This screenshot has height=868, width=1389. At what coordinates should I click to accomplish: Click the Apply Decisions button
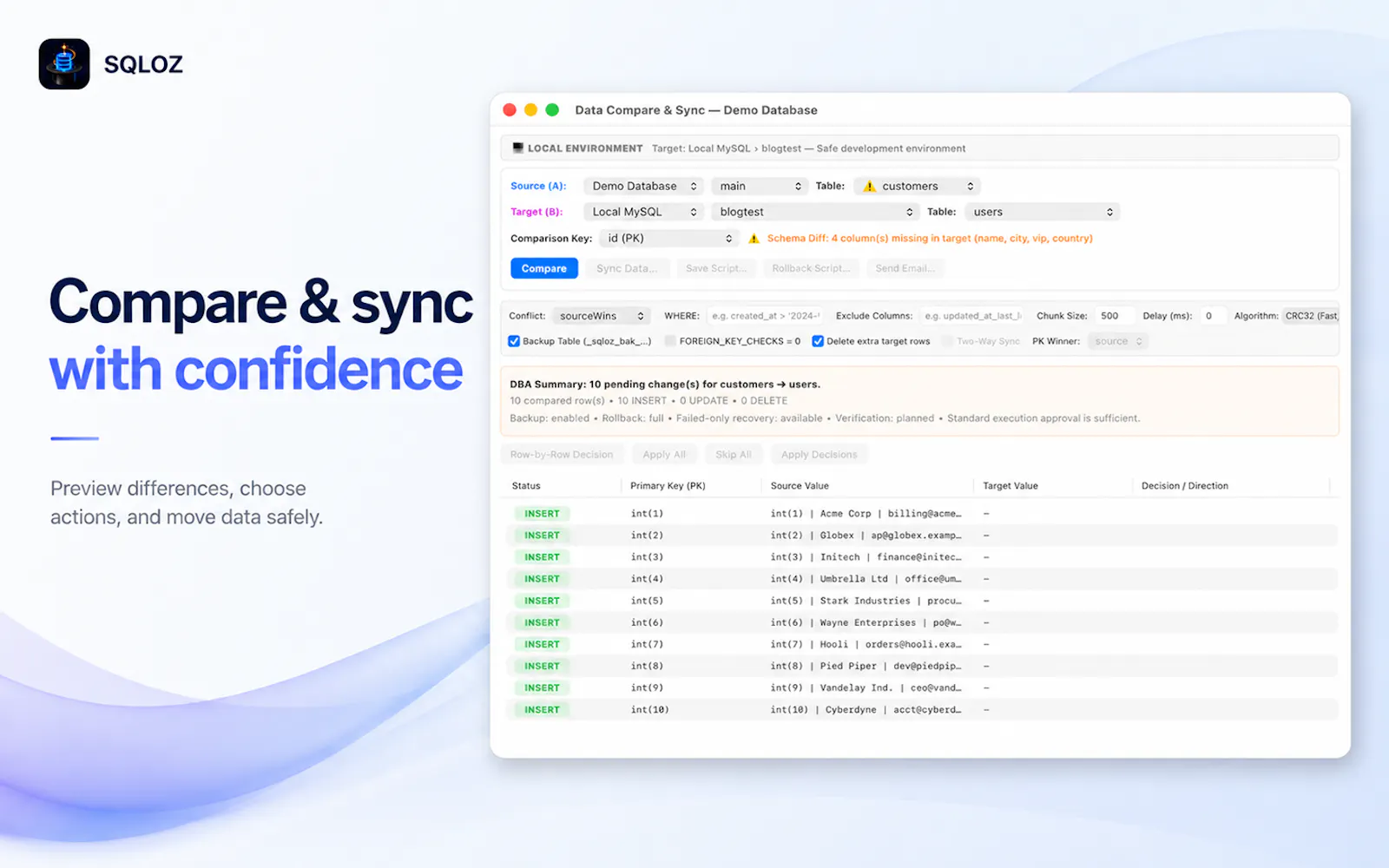coord(819,455)
